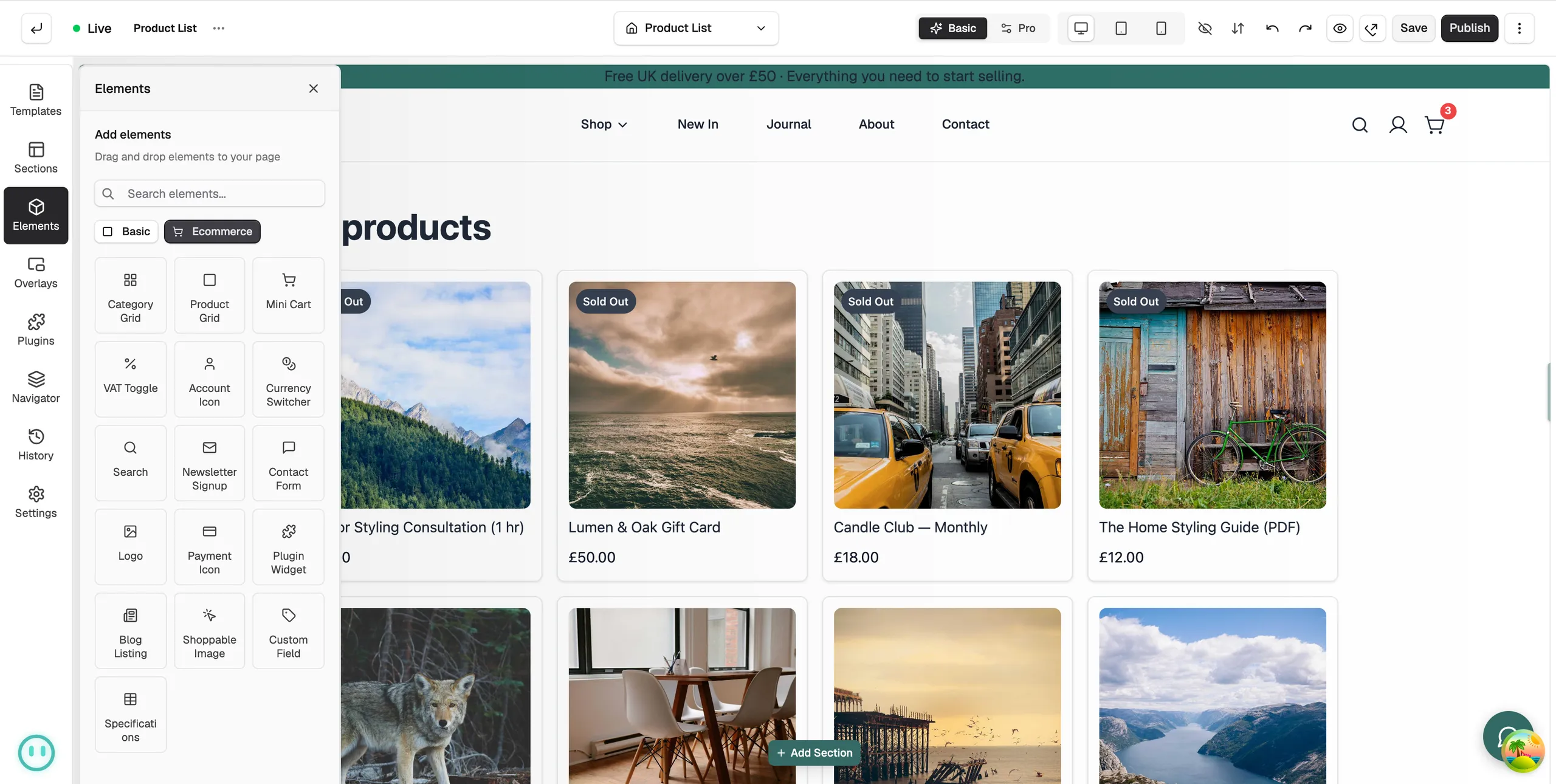The image size is (1556, 784).
Task: Undo the last change
Action: (x=1272, y=28)
